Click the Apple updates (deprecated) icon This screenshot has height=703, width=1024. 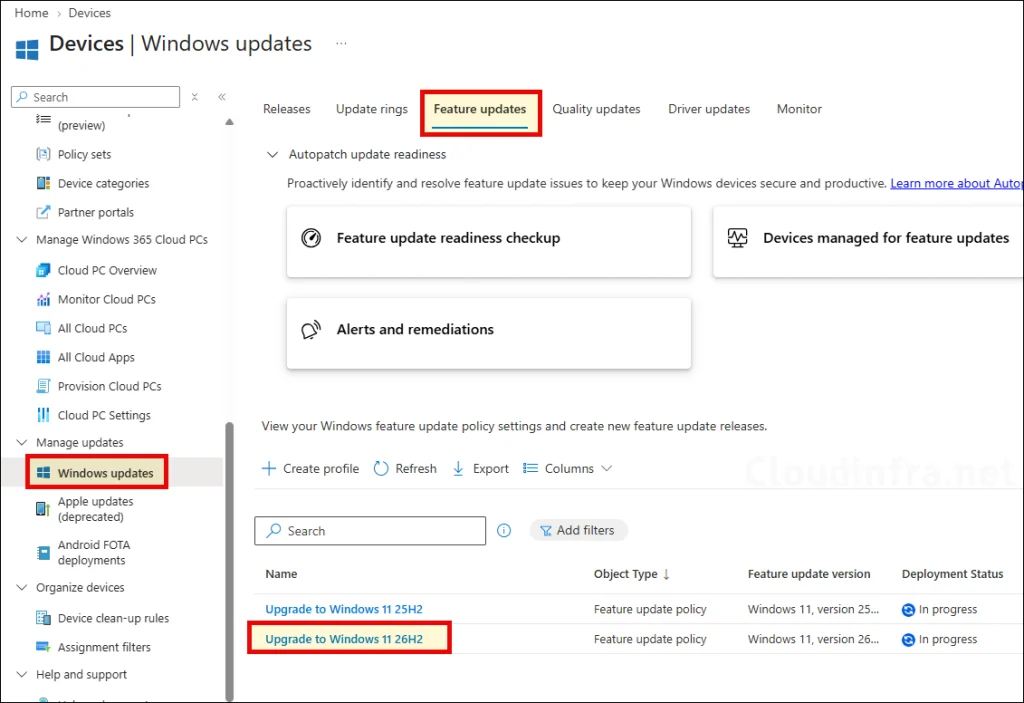click(43, 509)
